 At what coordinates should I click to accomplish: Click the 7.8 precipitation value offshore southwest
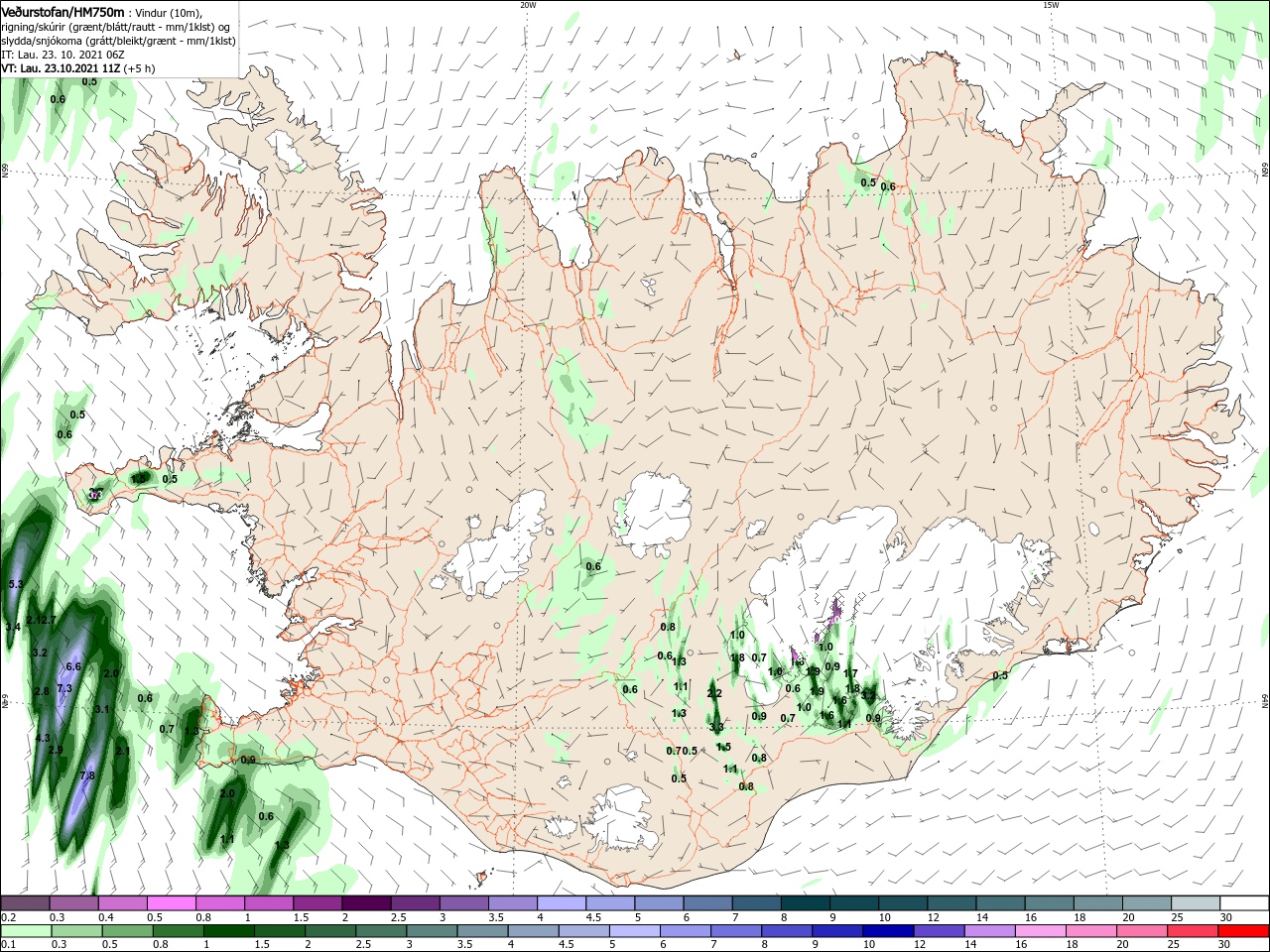point(86,775)
